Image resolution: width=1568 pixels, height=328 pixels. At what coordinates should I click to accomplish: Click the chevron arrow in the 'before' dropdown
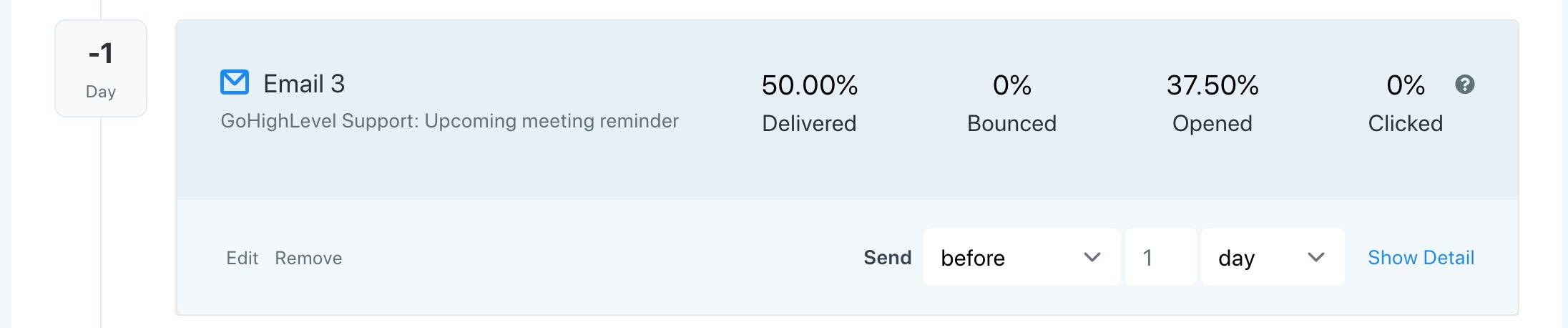1092,257
